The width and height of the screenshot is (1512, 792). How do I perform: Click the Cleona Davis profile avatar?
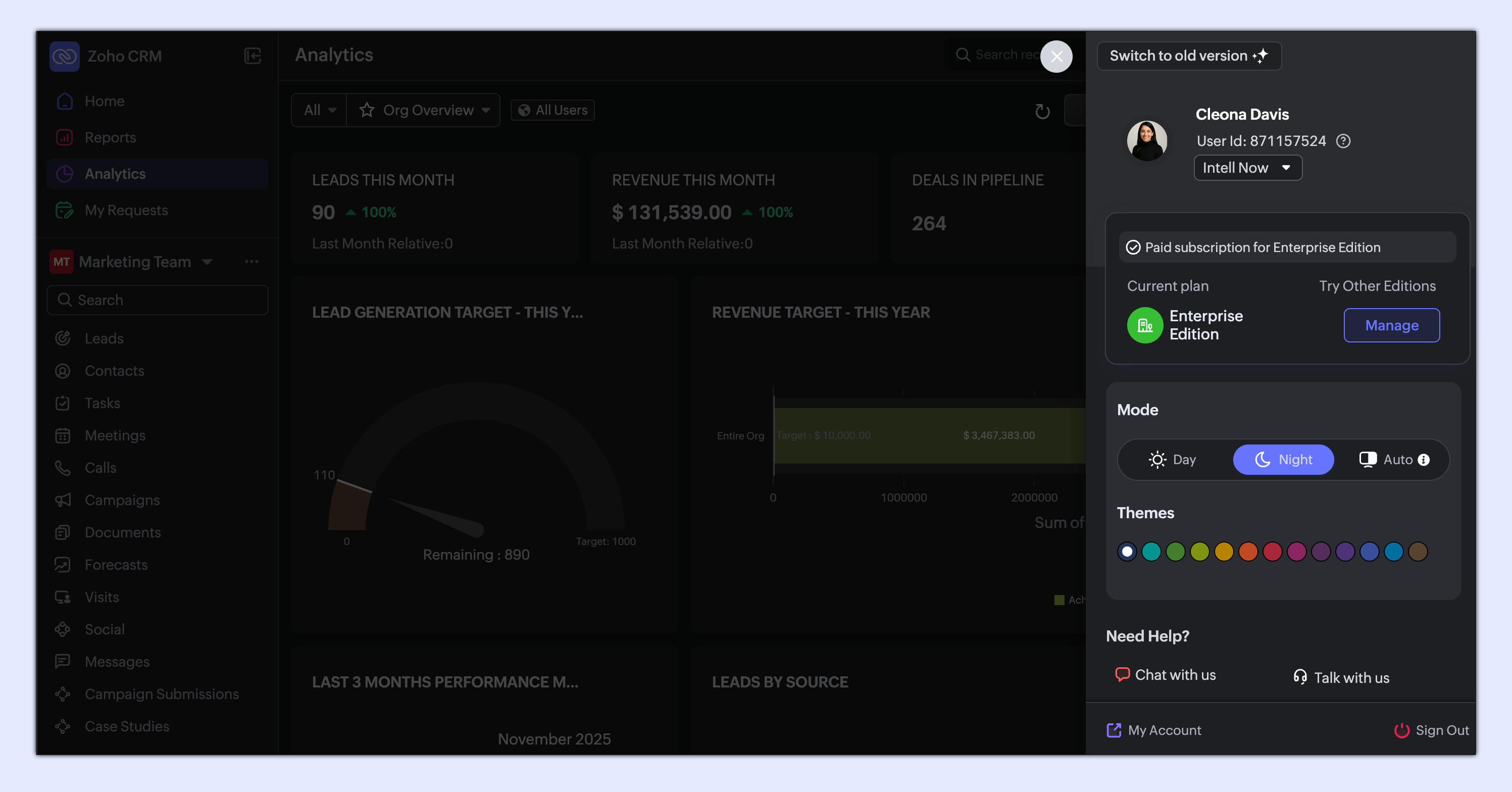point(1146,141)
